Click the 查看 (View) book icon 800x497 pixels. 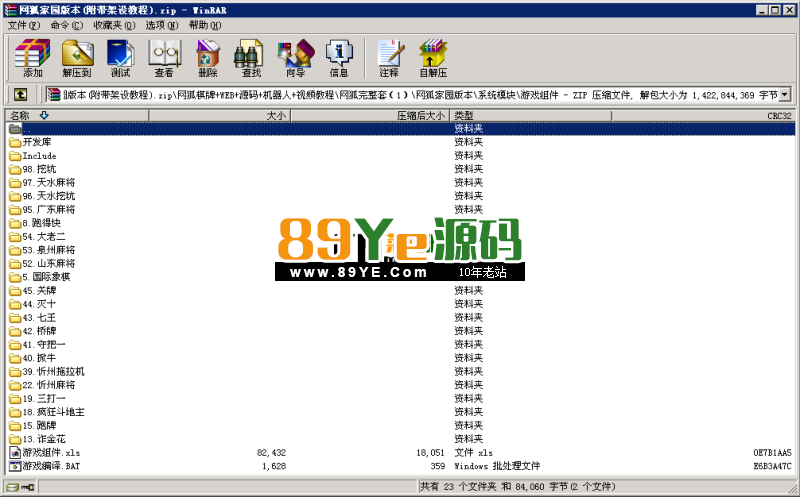[x=164, y=58]
